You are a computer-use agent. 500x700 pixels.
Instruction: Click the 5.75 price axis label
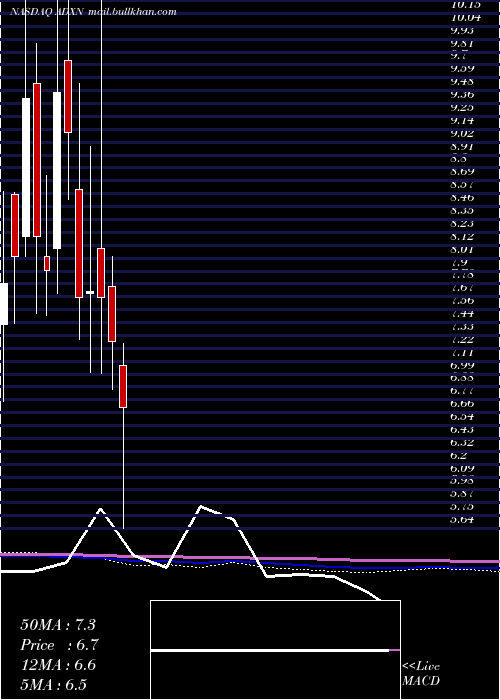462,507
